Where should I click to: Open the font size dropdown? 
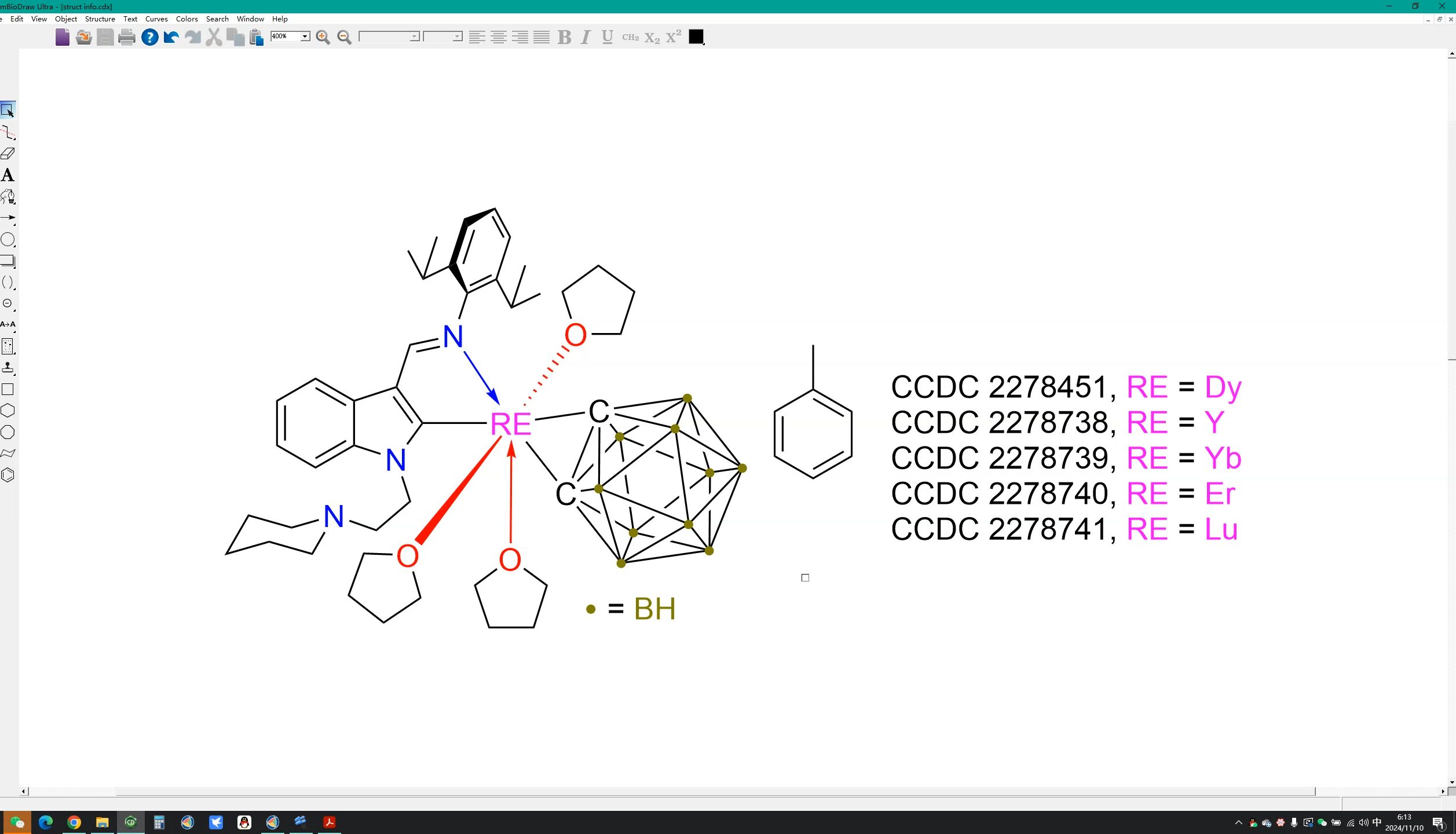tap(457, 36)
